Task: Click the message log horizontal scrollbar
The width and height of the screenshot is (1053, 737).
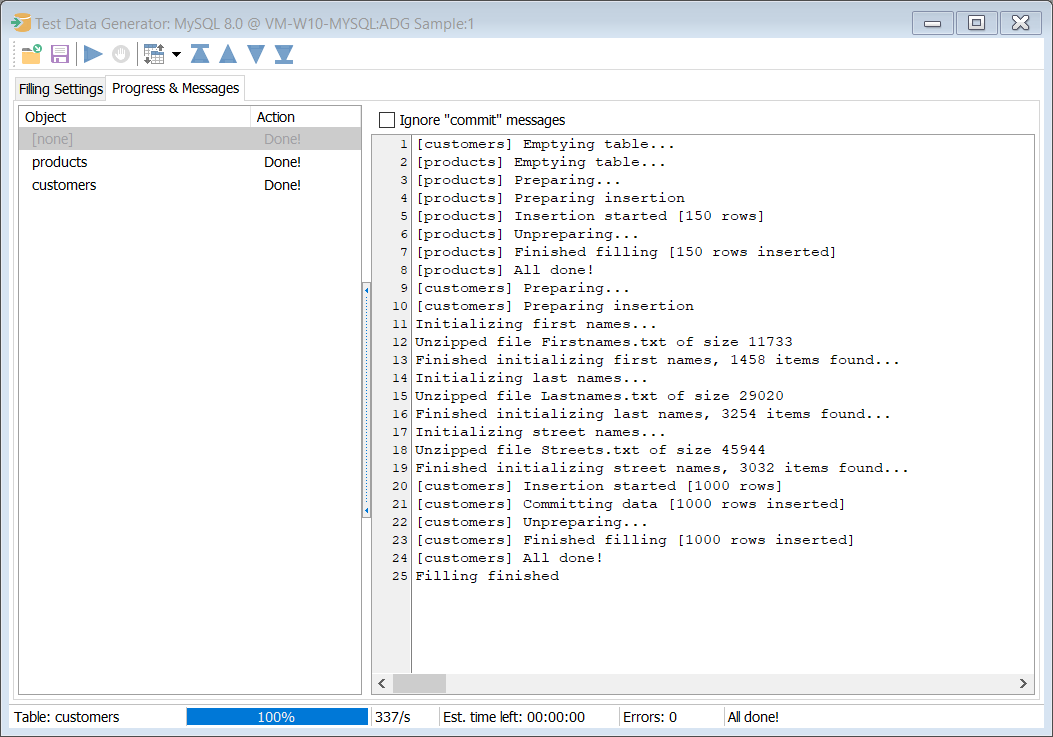Action: pos(418,683)
